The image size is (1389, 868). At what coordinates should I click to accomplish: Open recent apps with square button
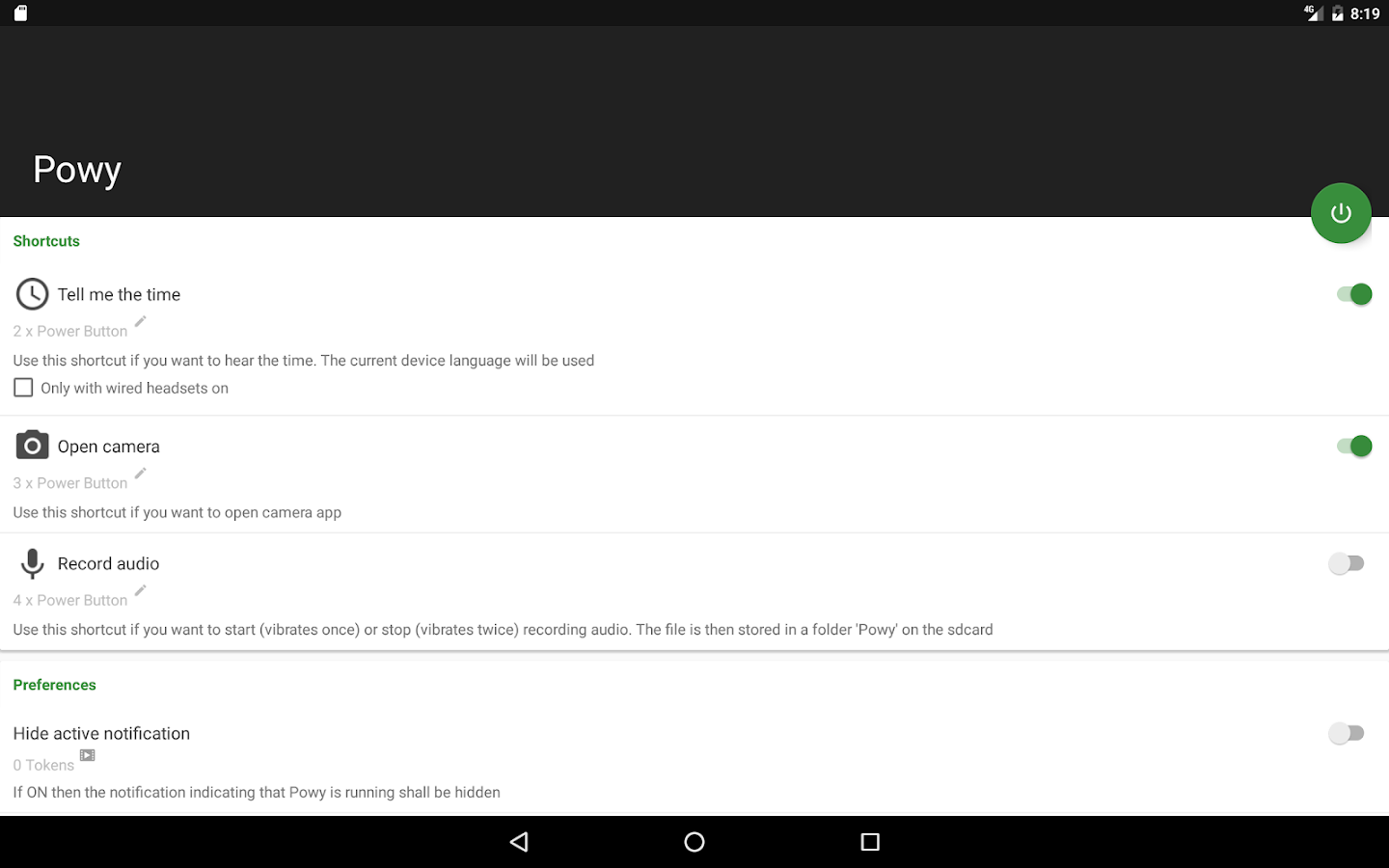point(870,842)
